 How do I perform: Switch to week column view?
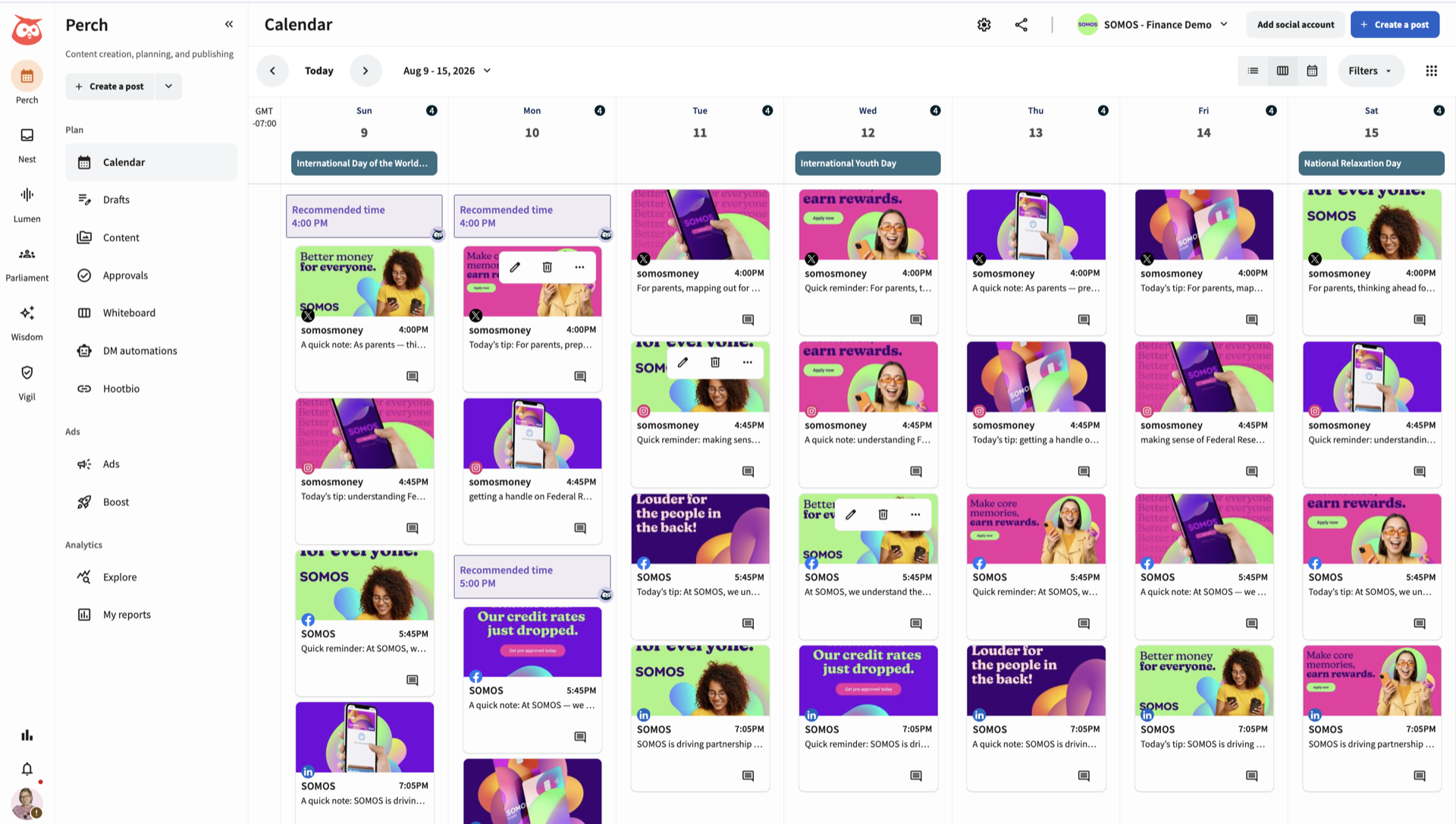coord(1282,71)
